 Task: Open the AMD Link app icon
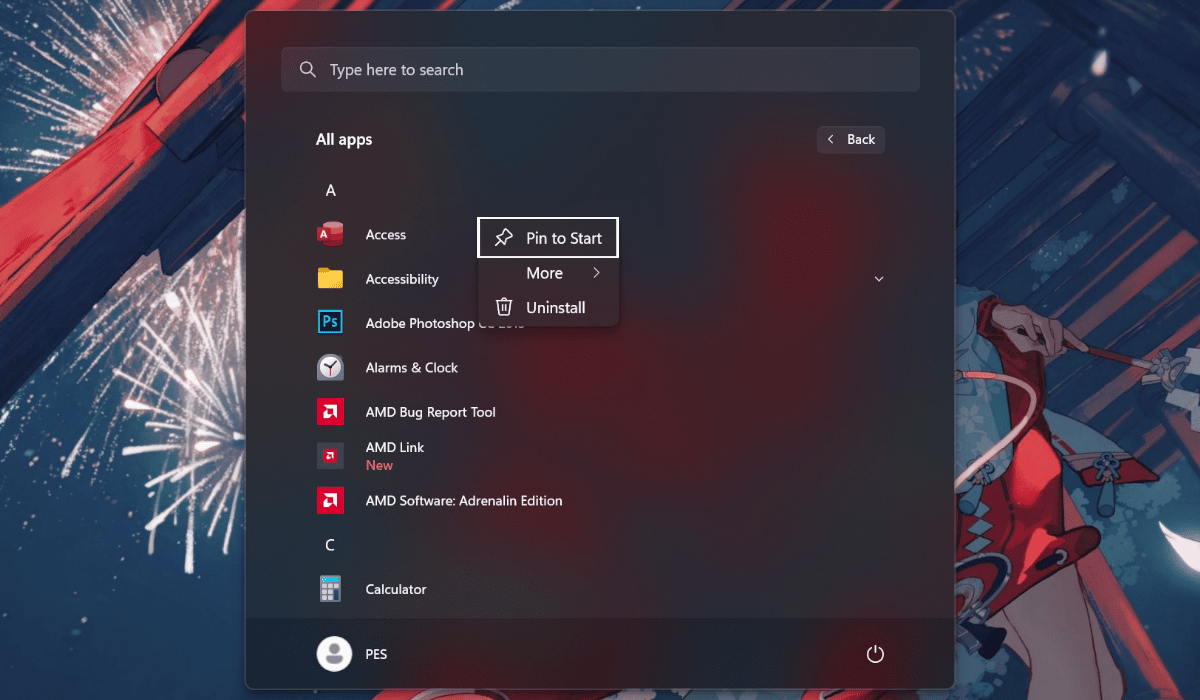point(330,456)
